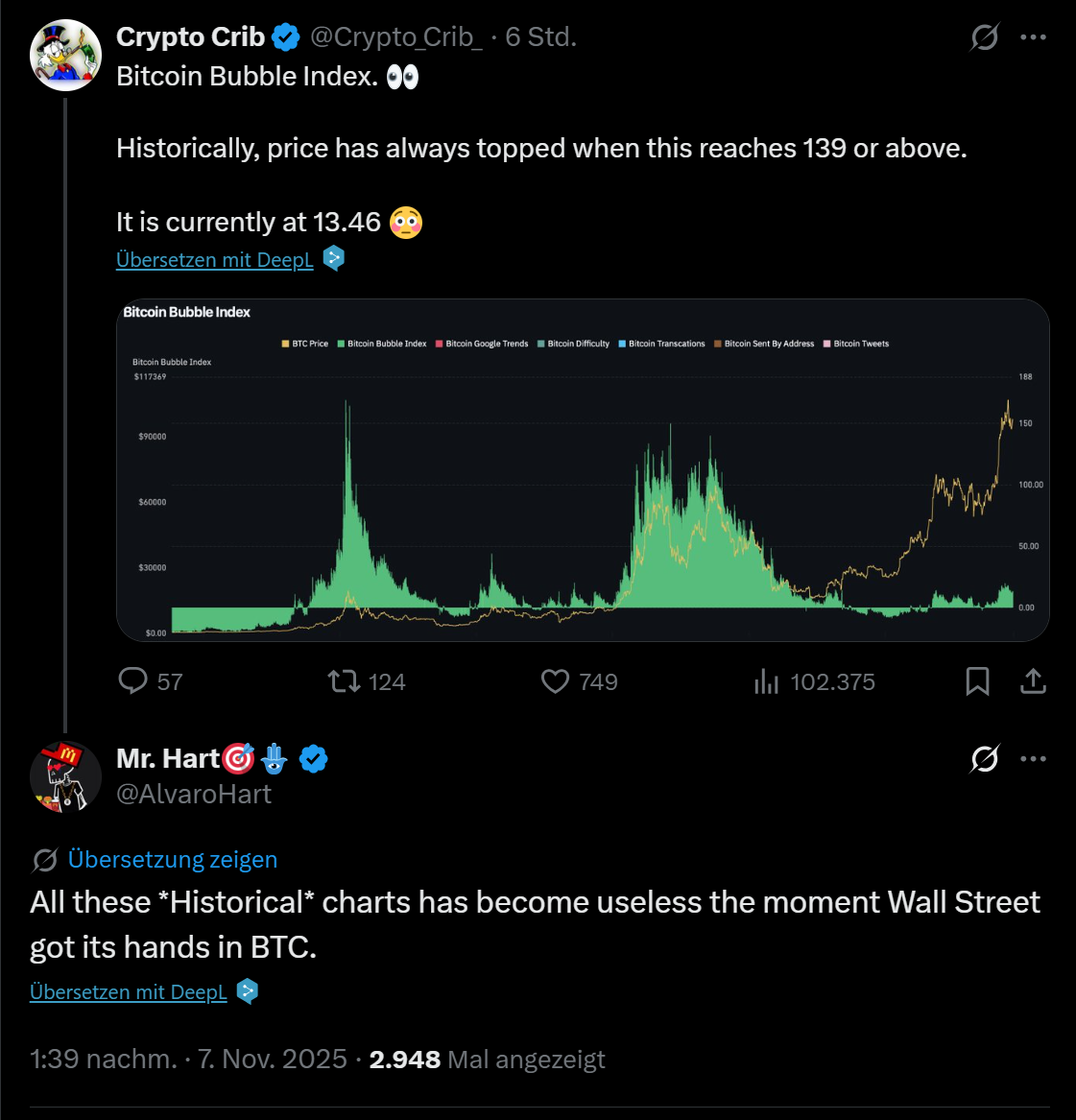Open Mr. Hart's profile picture
1076x1120 pixels.
click(65, 776)
